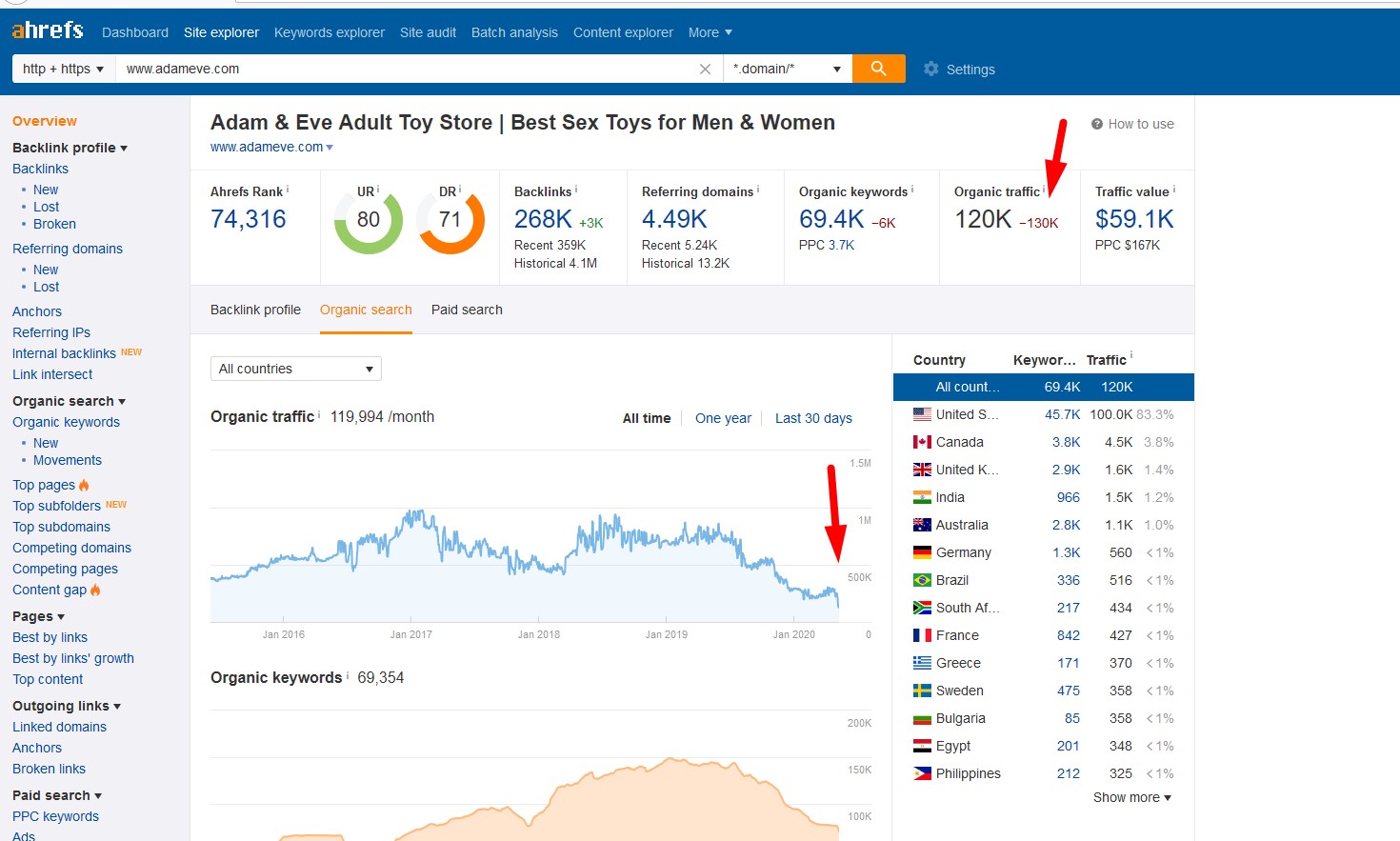Image resolution: width=1400 pixels, height=841 pixels.
Task: Open the All countries dropdown
Action: pyautogui.click(x=295, y=369)
